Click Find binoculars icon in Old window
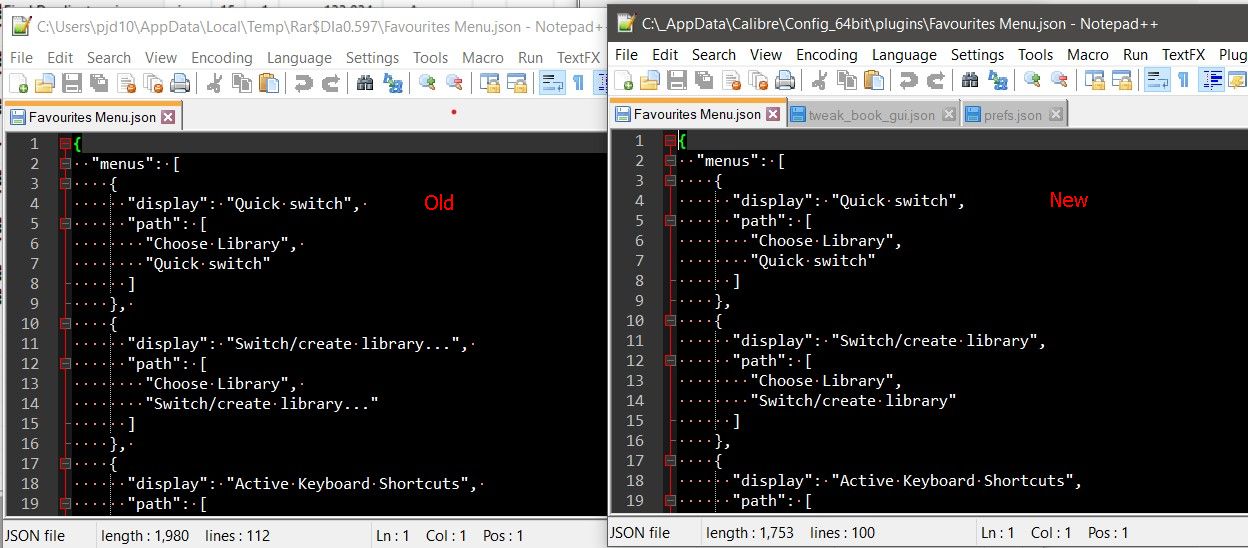Screen dimensions: 1248x548 coord(365,84)
